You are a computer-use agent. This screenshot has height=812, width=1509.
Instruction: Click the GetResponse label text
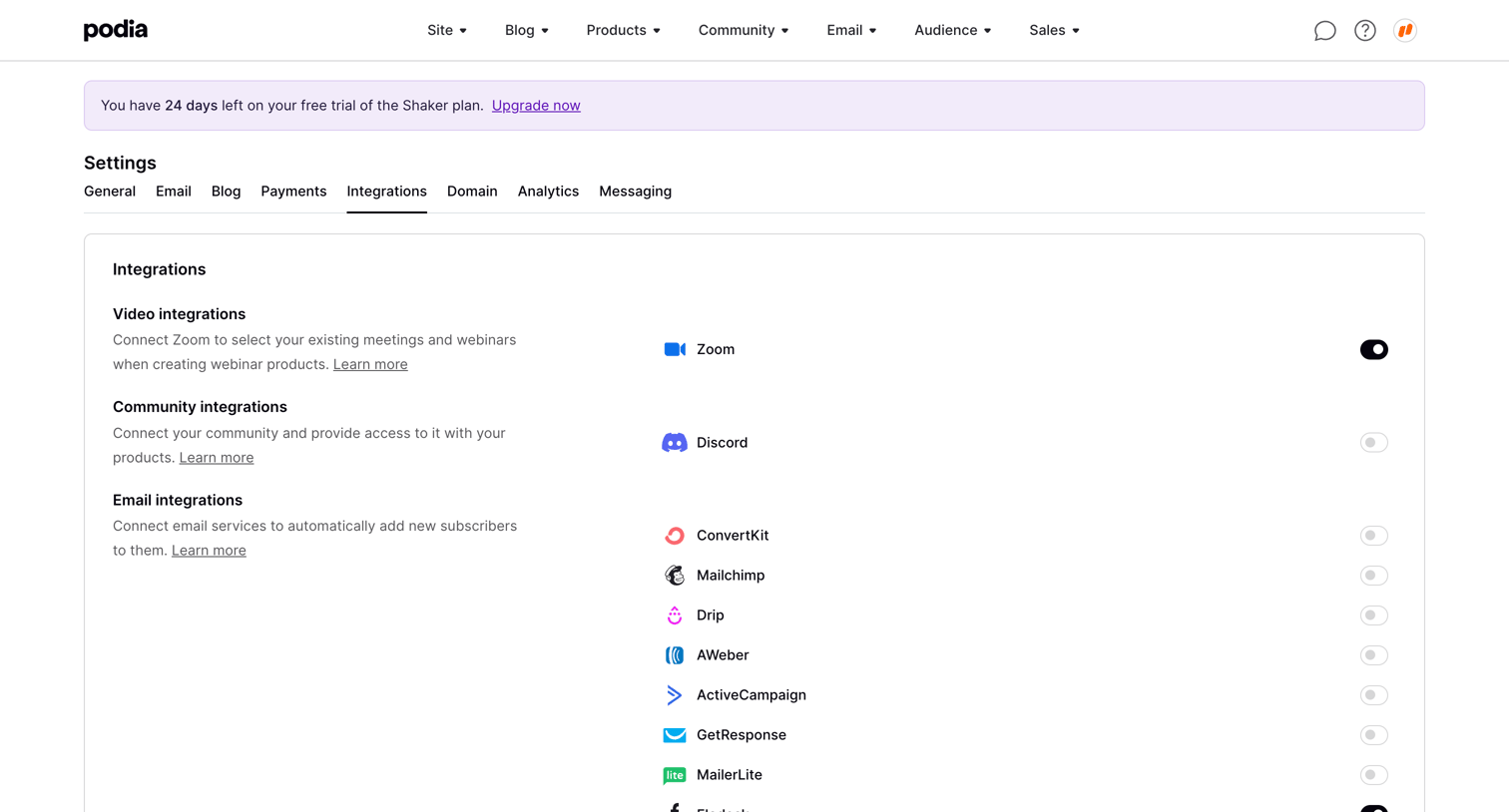(x=742, y=735)
